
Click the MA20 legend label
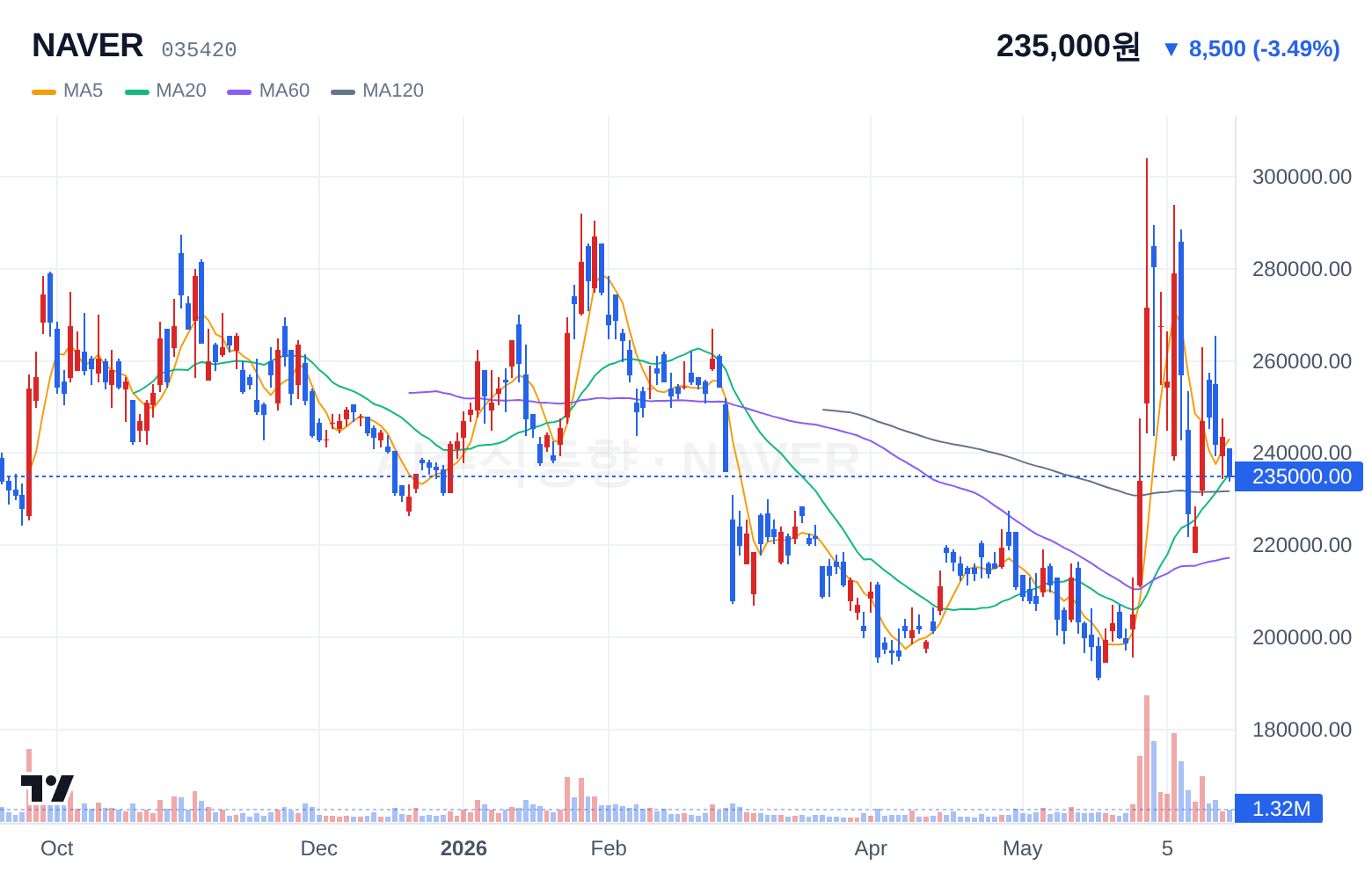(x=181, y=91)
